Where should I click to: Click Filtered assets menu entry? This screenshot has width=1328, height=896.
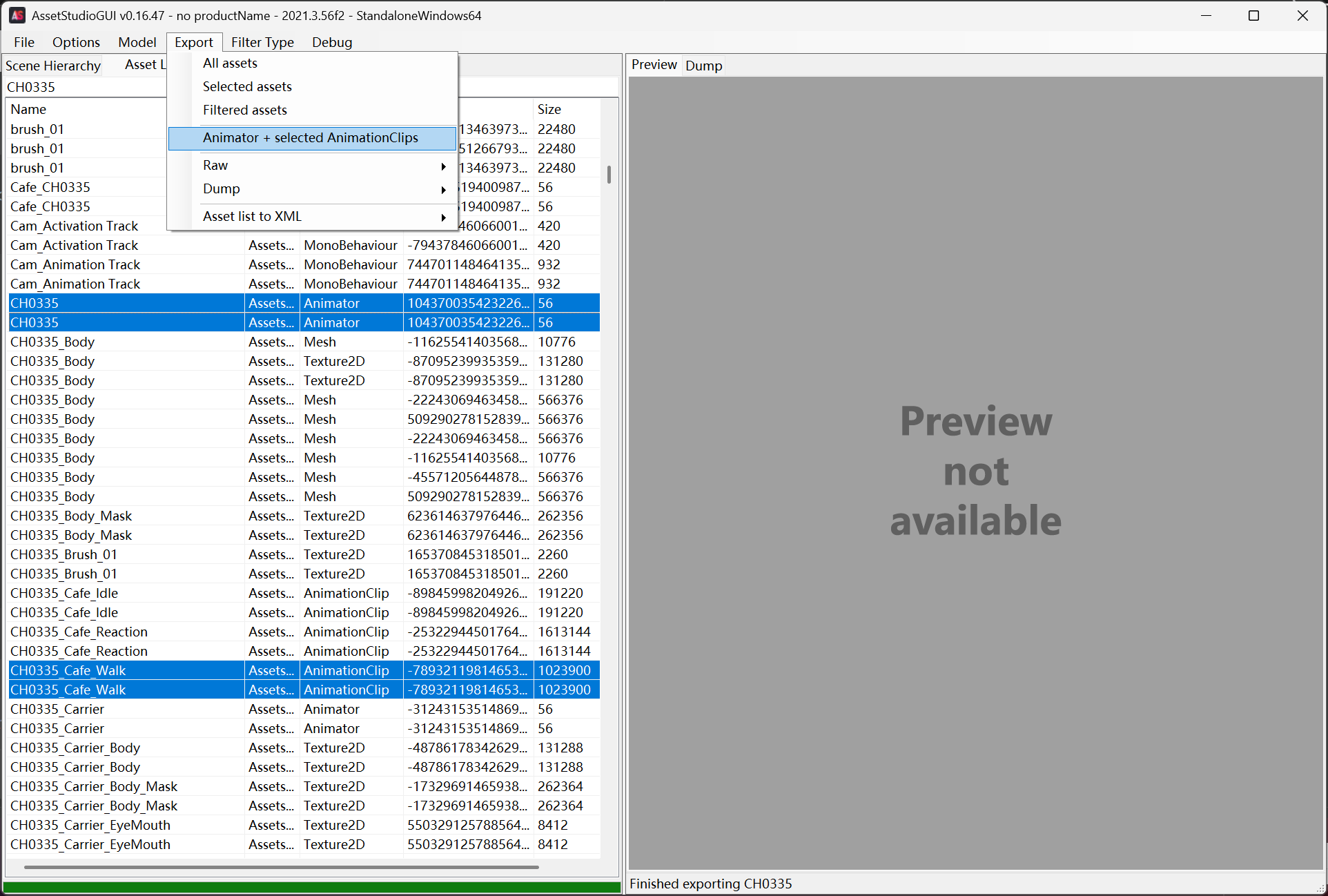click(244, 110)
